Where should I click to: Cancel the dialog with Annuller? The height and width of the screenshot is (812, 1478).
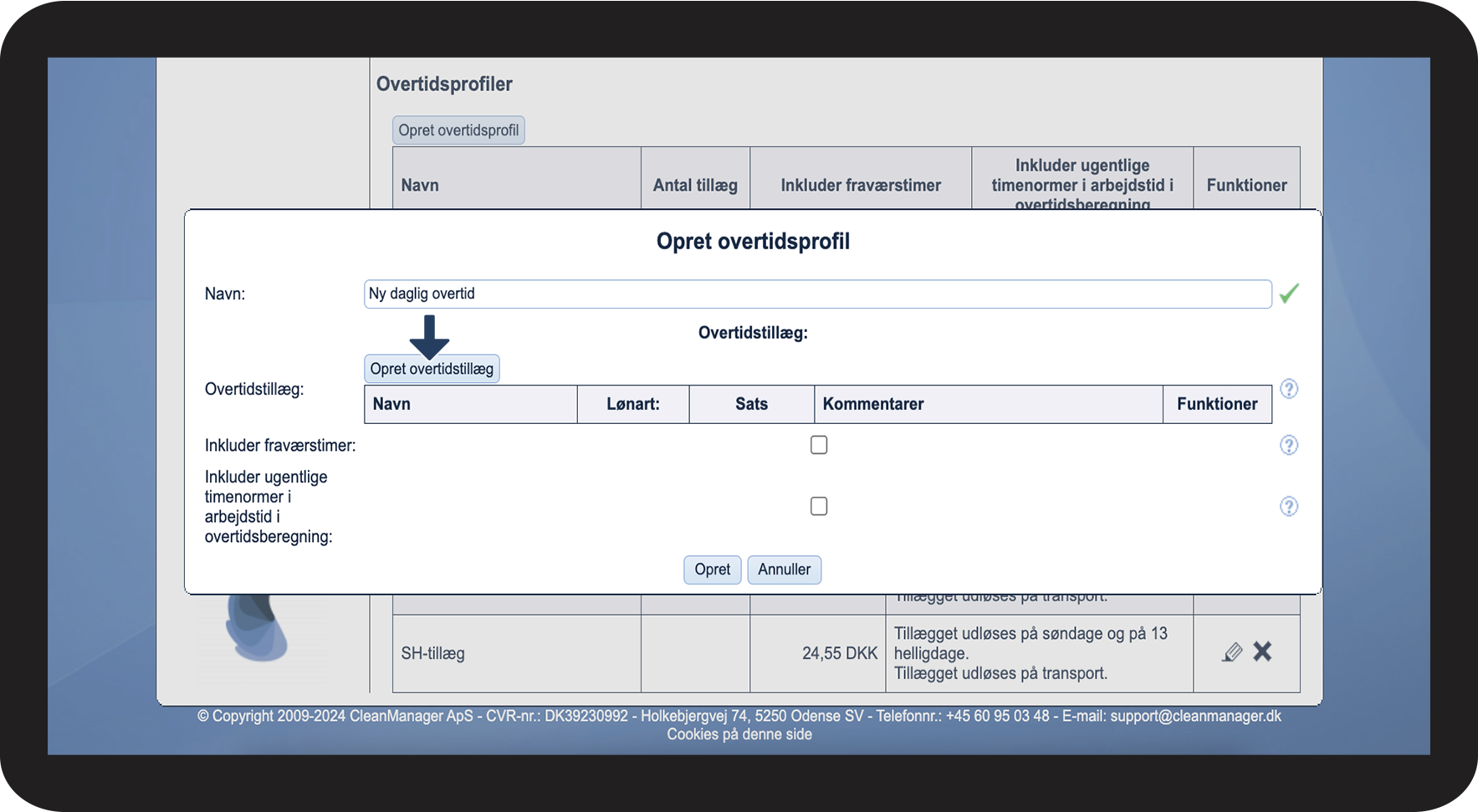[x=784, y=569]
